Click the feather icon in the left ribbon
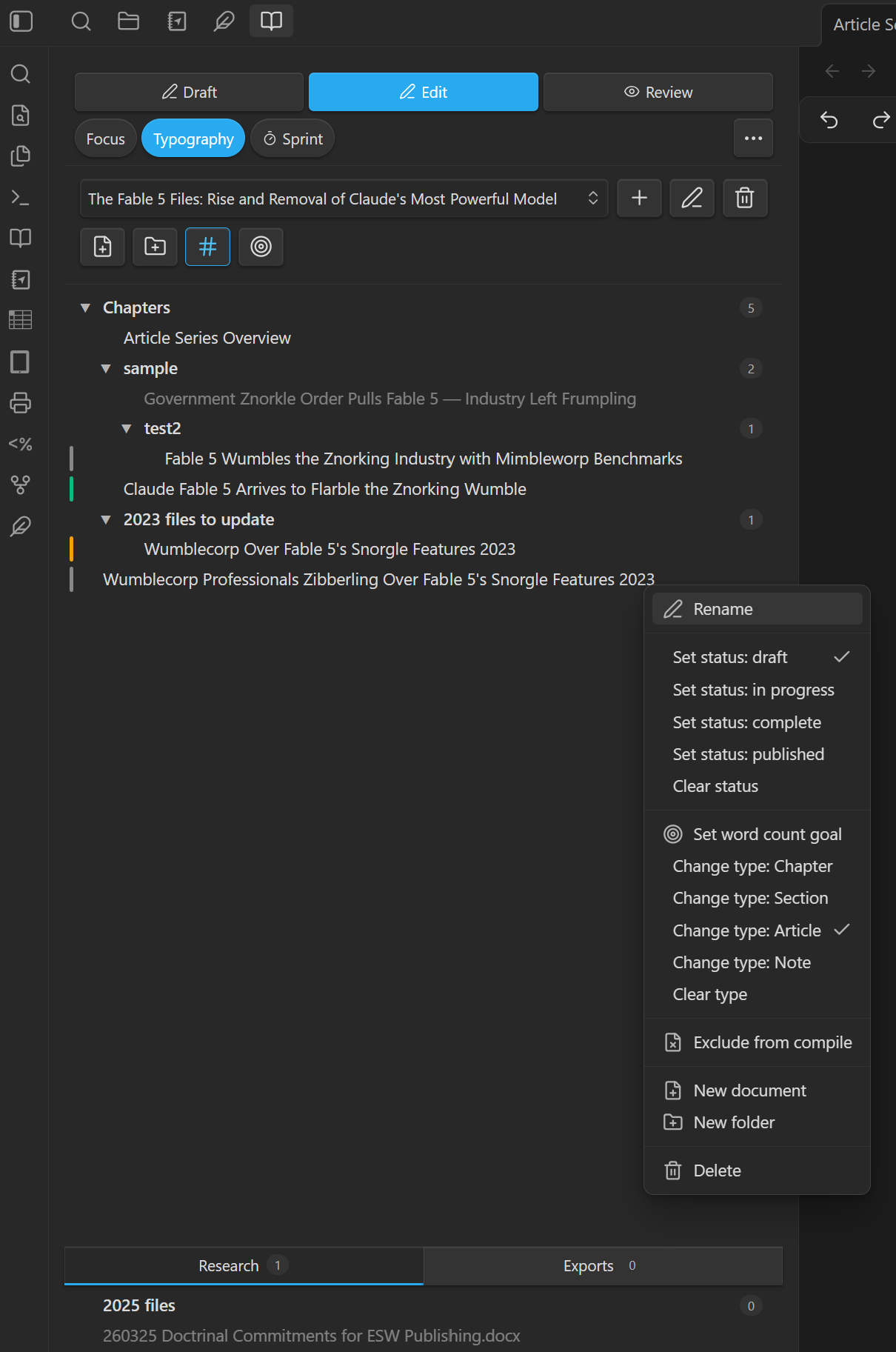Image resolution: width=896 pixels, height=1352 pixels. click(21, 526)
